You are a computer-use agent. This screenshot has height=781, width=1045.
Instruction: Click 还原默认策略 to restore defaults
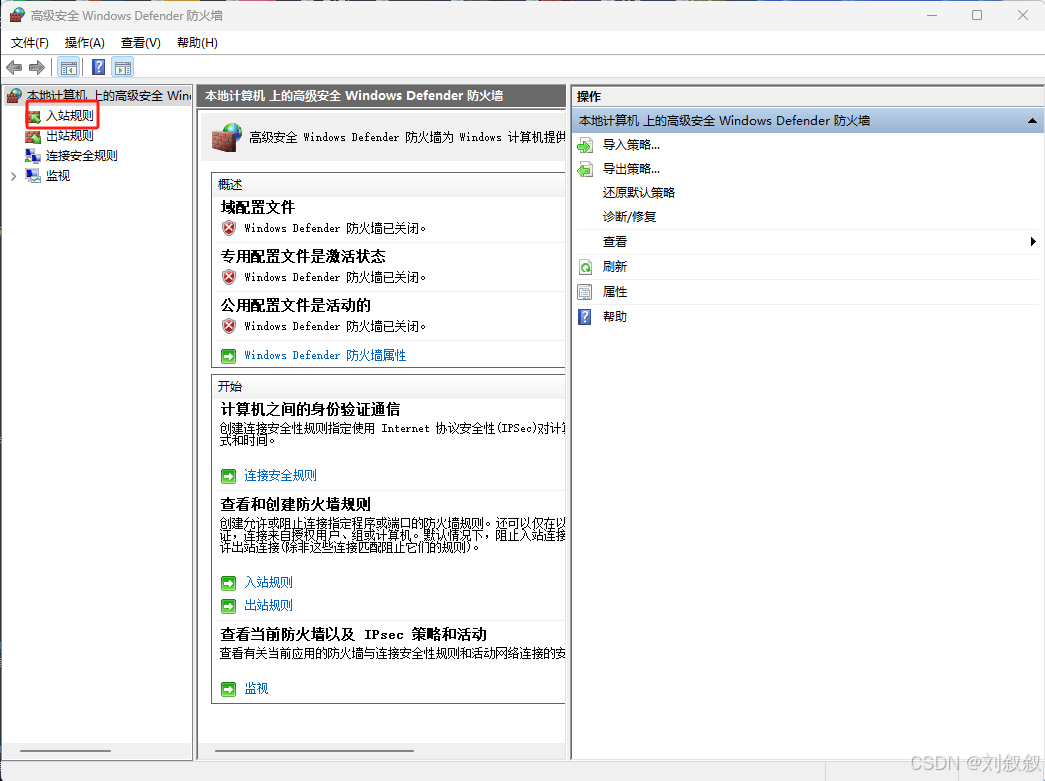[640, 192]
